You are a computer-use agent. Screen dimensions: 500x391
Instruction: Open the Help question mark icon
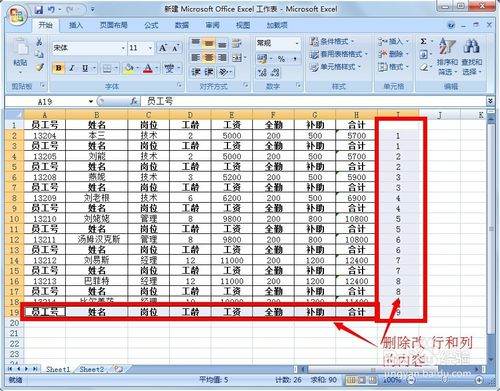click(451, 25)
